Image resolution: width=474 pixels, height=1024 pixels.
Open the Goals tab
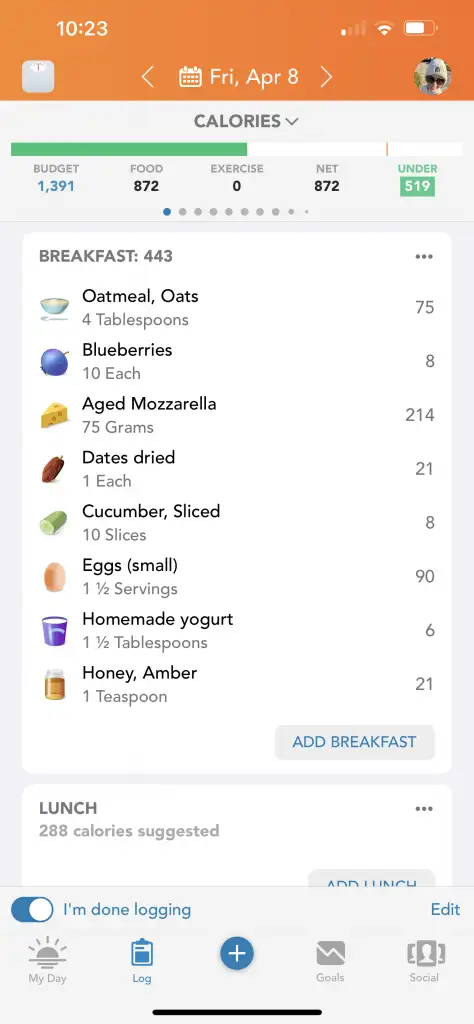(x=330, y=961)
